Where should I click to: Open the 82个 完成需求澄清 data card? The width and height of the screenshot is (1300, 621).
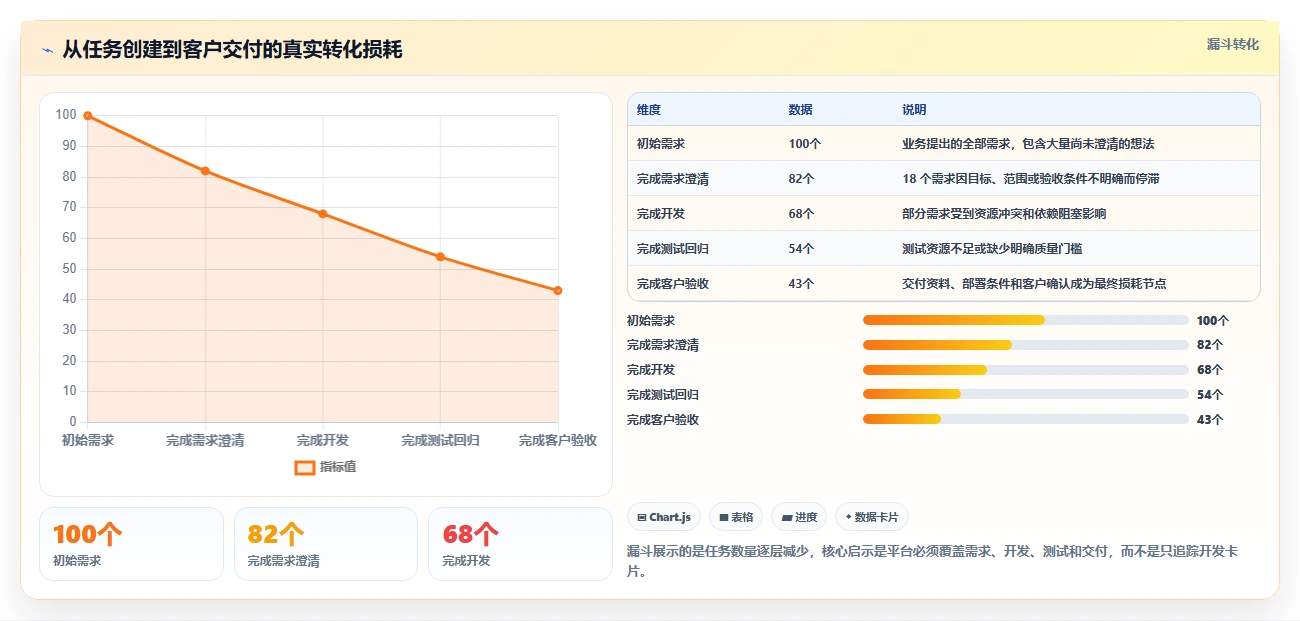click(x=326, y=544)
